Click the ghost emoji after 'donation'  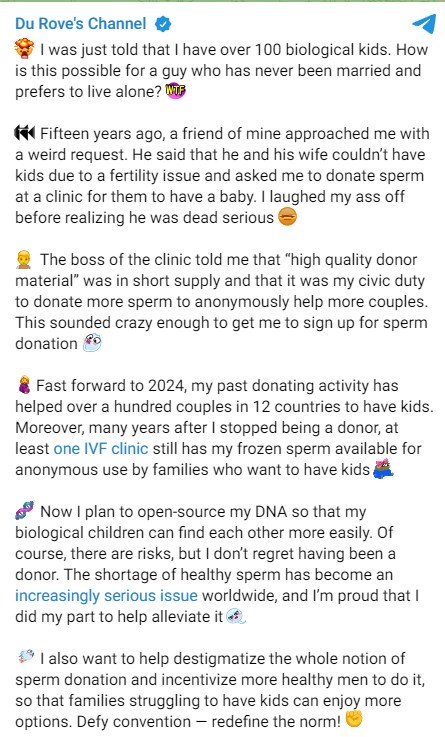[92, 343]
